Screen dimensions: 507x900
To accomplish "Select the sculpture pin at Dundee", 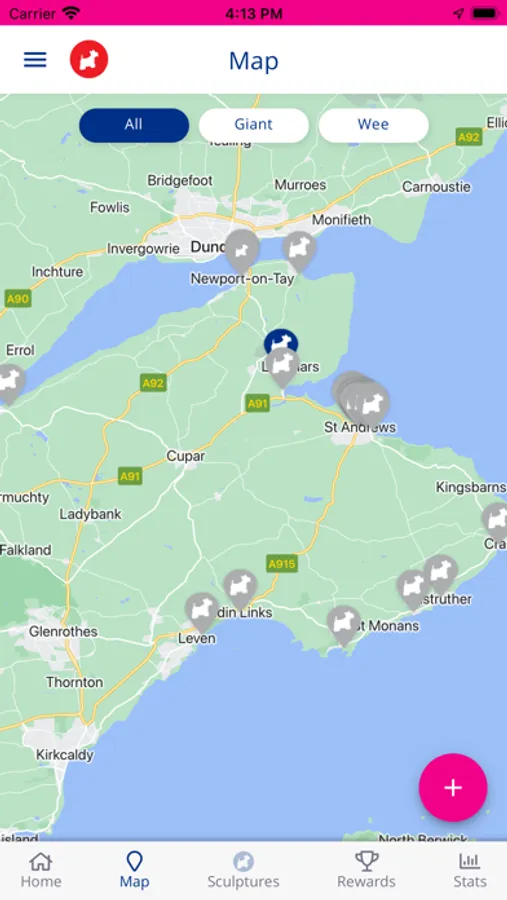I will [x=242, y=250].
